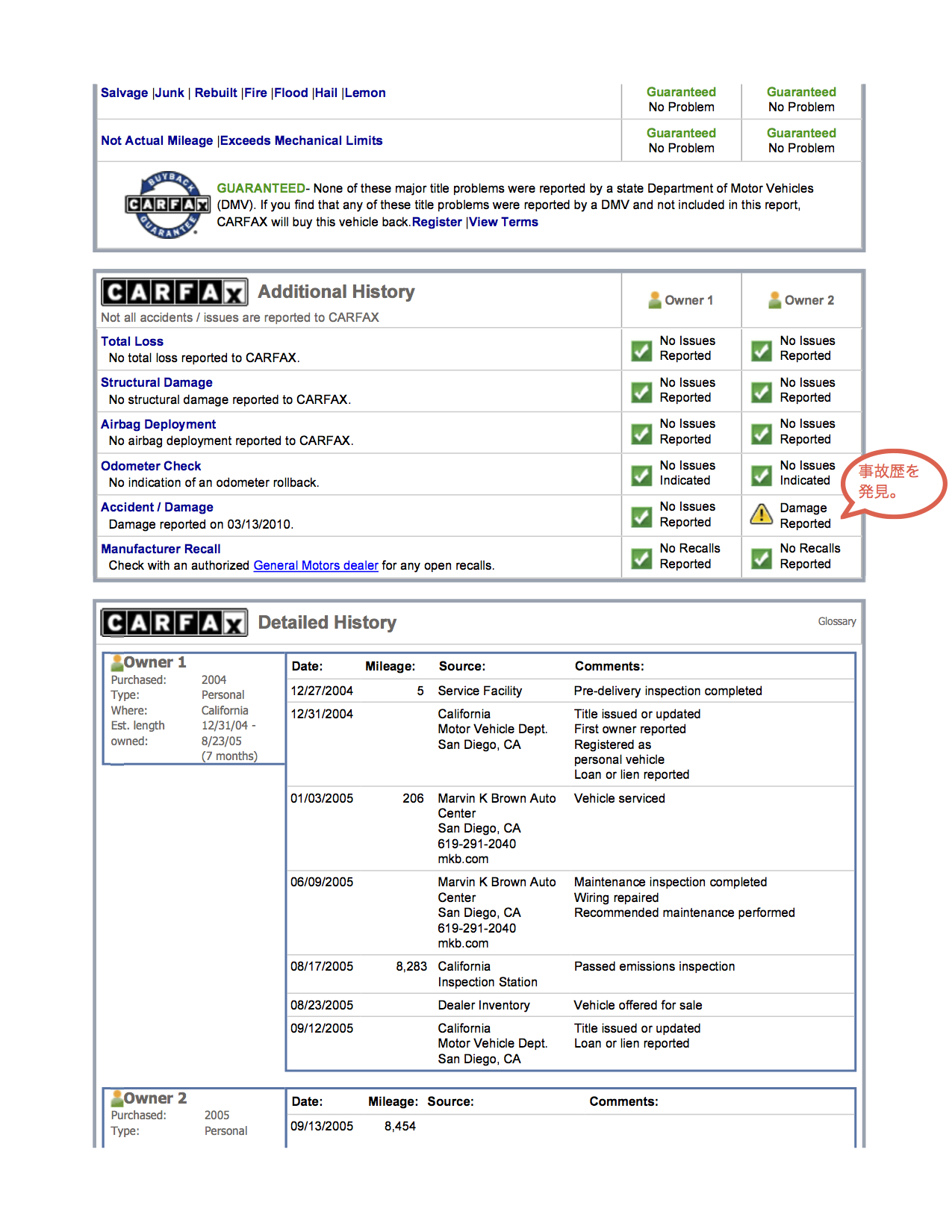Viewport: 952px width, 1232px height.
Task: Open the Total Loss link
Action: [x=132, y=342]
